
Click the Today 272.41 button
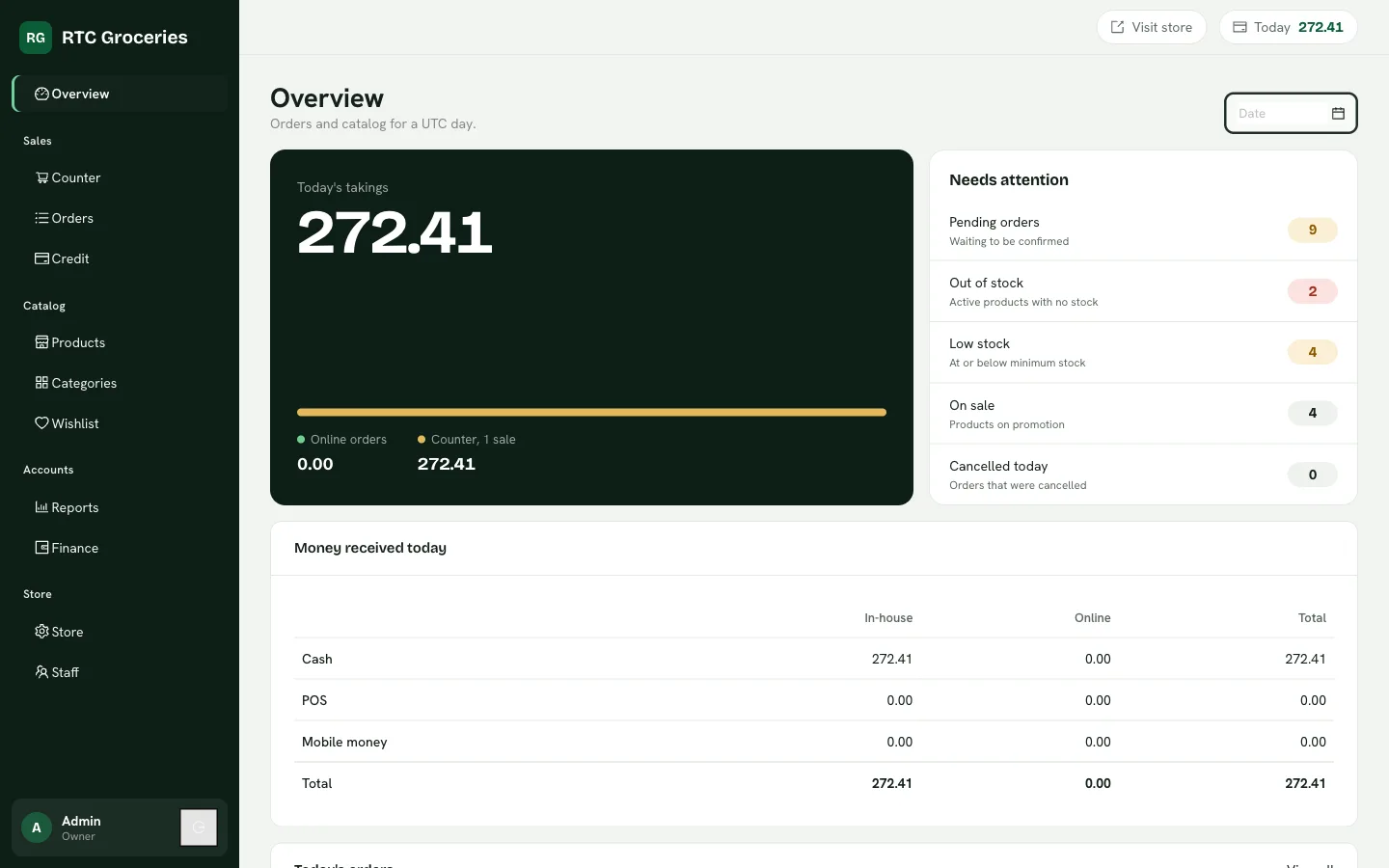pos(1289,27)
